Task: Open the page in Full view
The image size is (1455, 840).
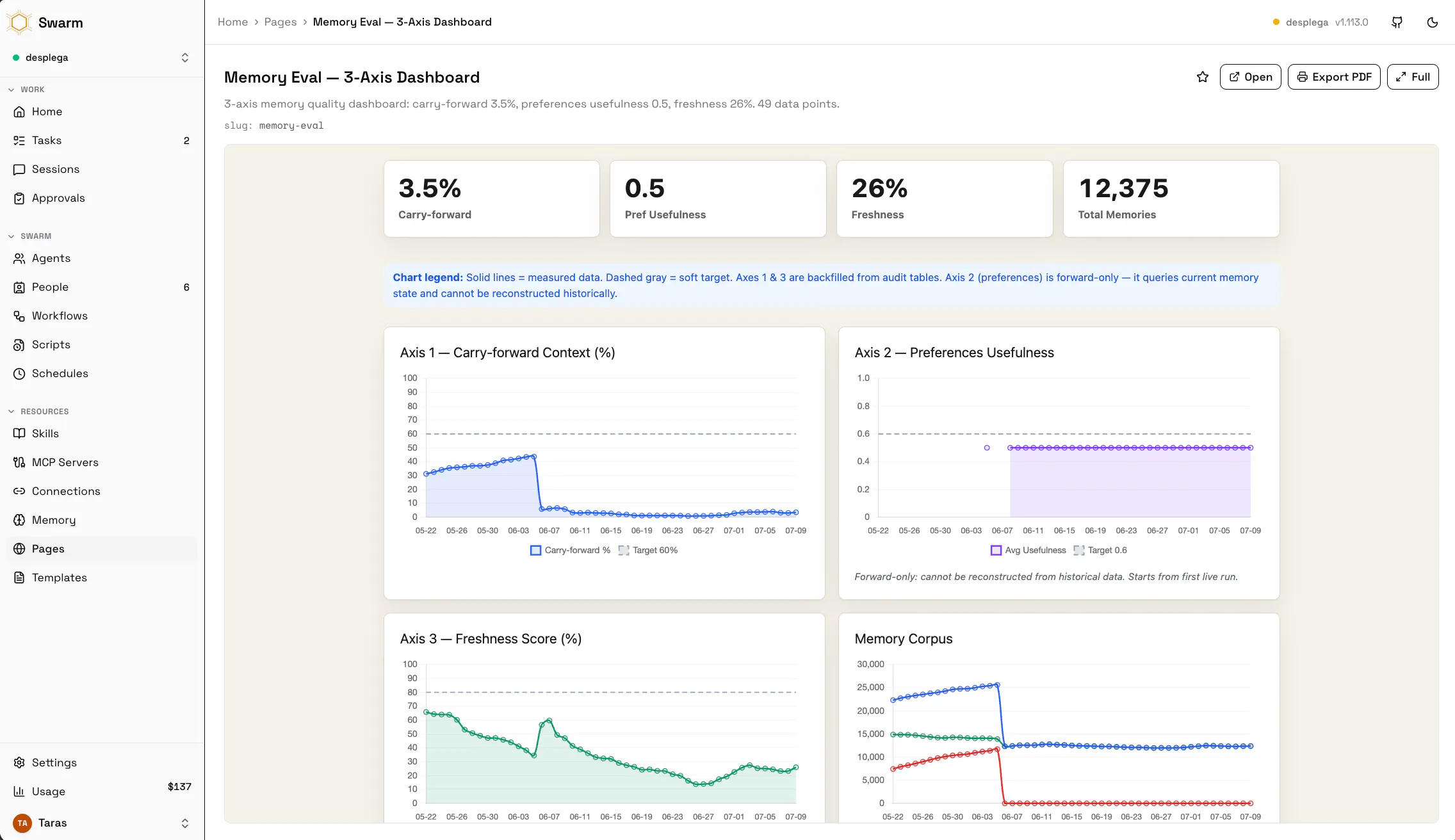Action: [1413, 77]
